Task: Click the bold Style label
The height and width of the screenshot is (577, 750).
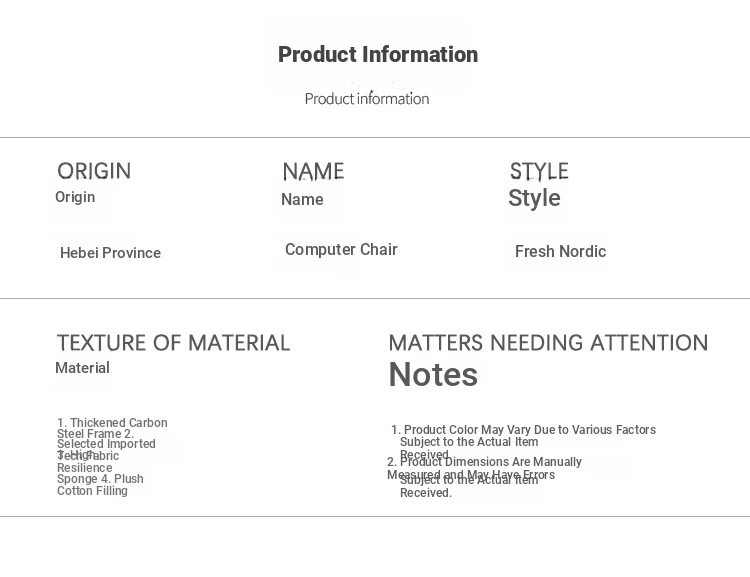Action: tap(534, 198)
